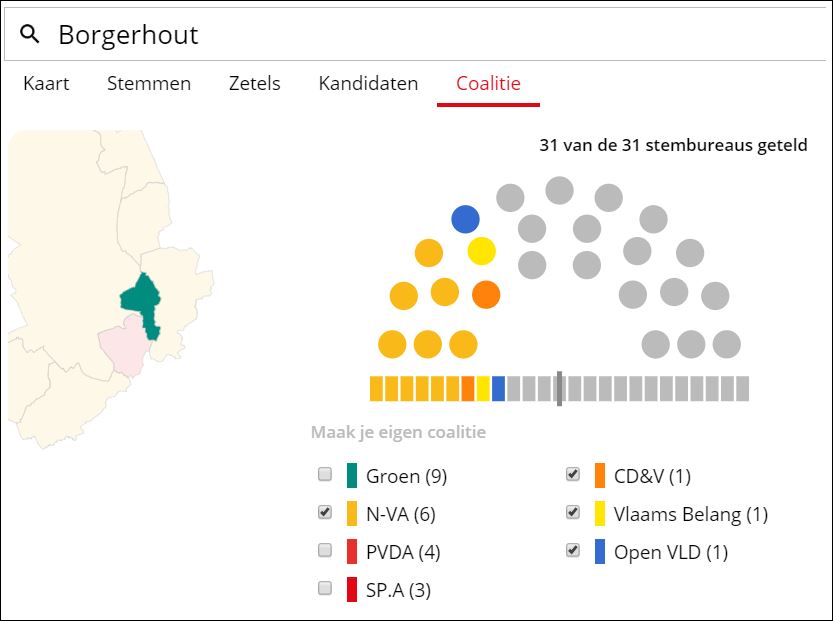Go to the Zetels tab
Viewport: 833px width, 621px height.
[254, 84]
